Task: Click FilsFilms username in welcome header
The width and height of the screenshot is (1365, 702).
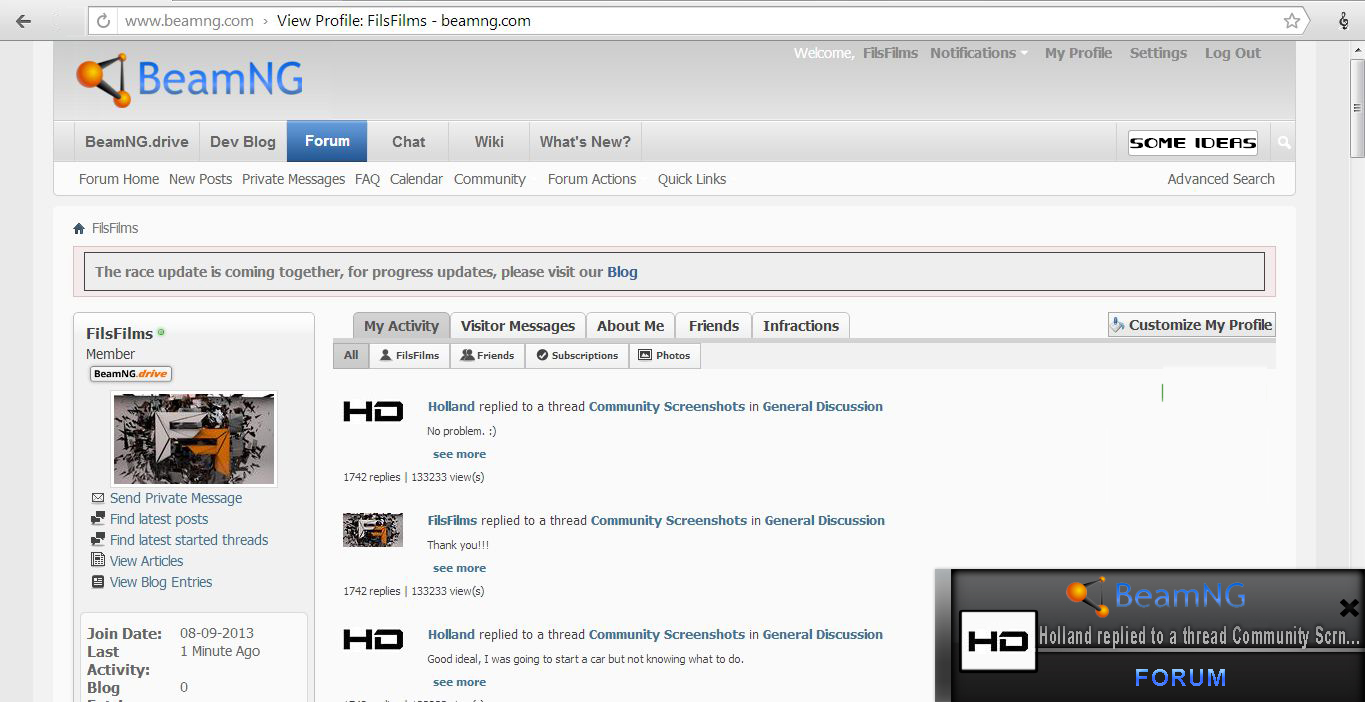Action: point(890,53)
